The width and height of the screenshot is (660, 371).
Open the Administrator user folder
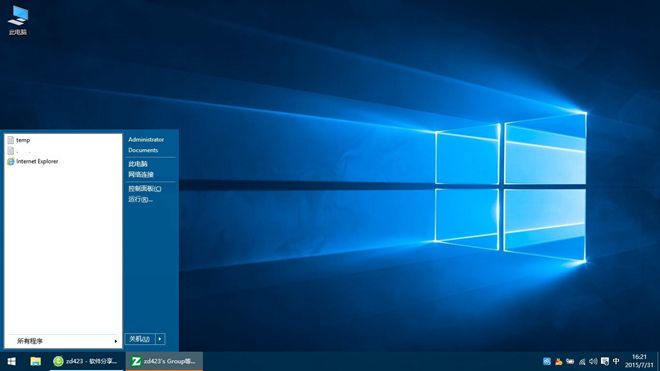tap(146, 139)
